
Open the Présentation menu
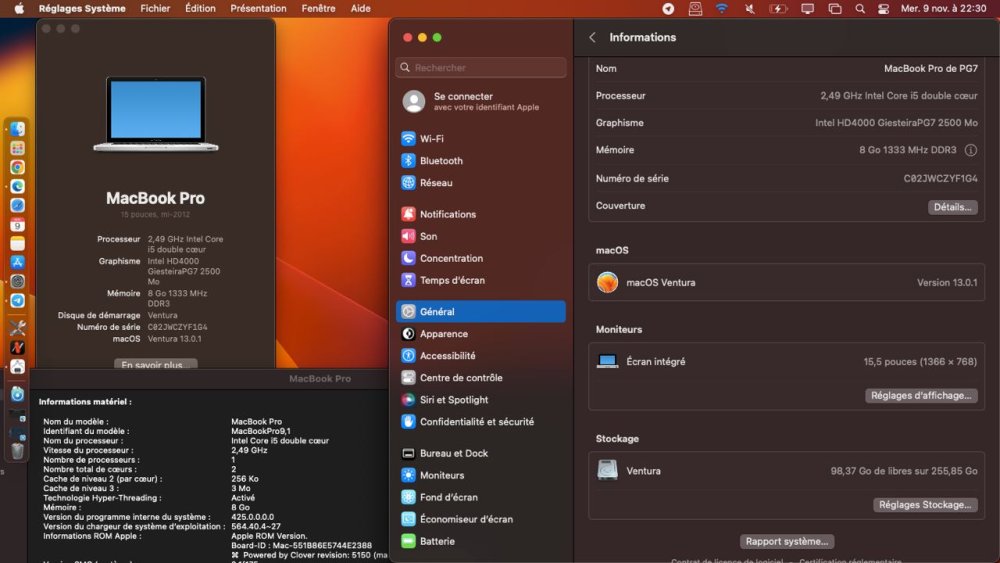(258, 8)
